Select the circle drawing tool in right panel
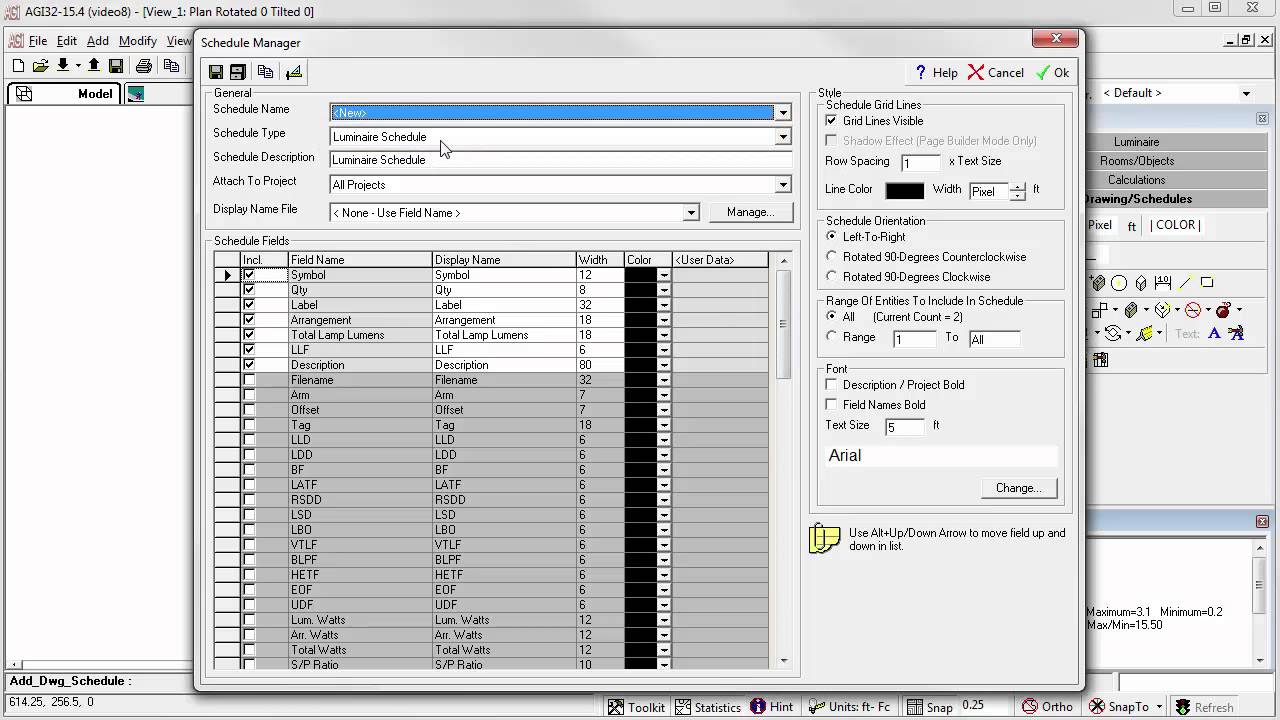This screenshot has width=1280, height=720. [x=1119, y=283]
